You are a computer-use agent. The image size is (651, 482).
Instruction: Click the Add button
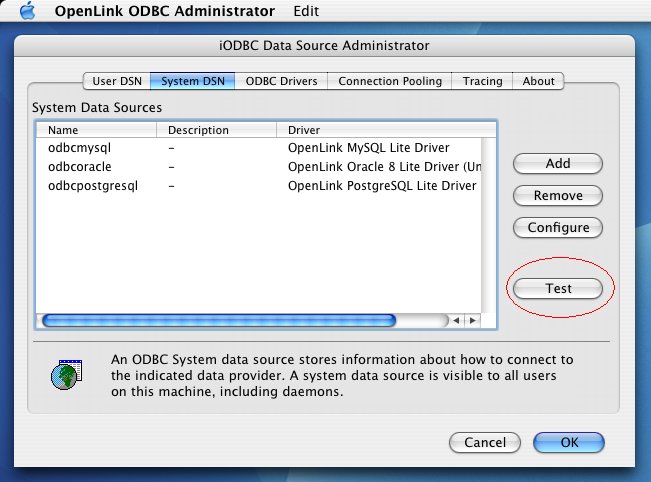(x=558, y=164)
